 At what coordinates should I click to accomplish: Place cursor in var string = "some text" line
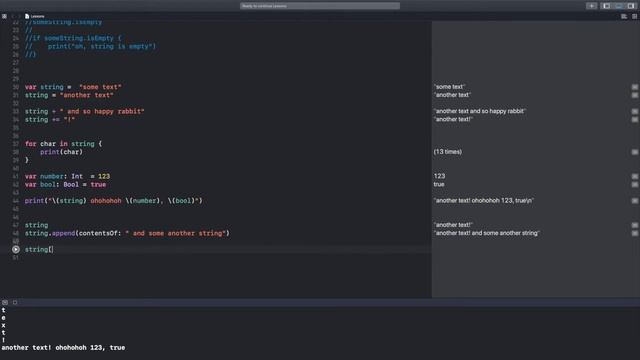pyautogui.click(x=73, y=87)
